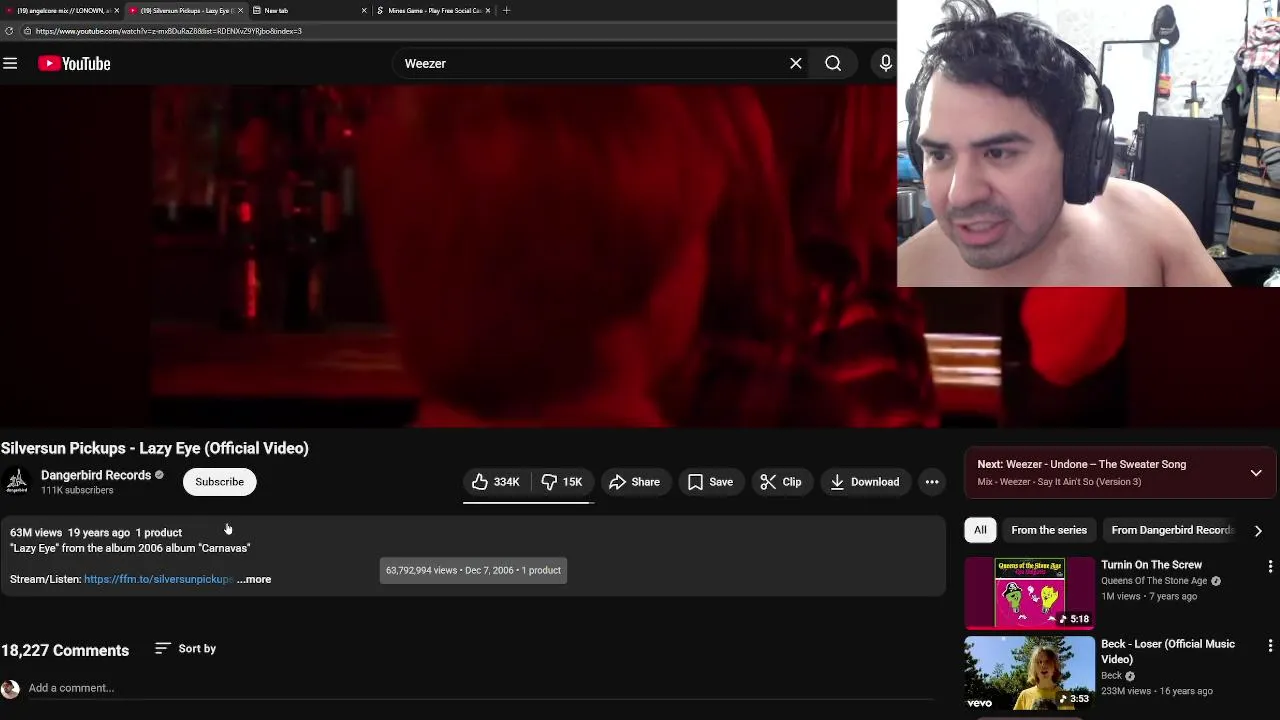Open the ffm.to/silversunpickups link

[158, 579]
